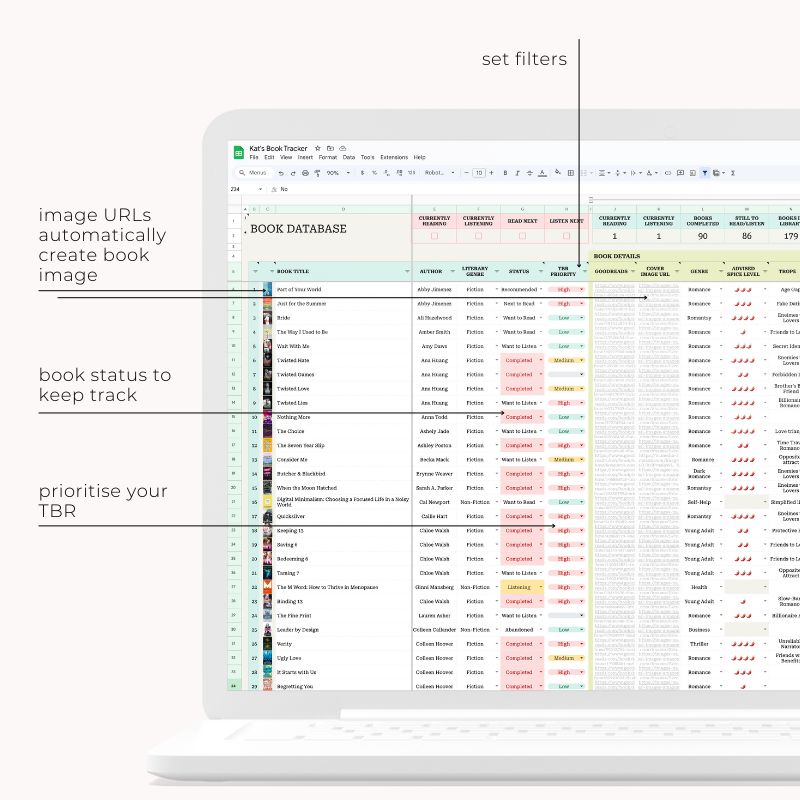Open the fill color paint bucket

point(556,173)
